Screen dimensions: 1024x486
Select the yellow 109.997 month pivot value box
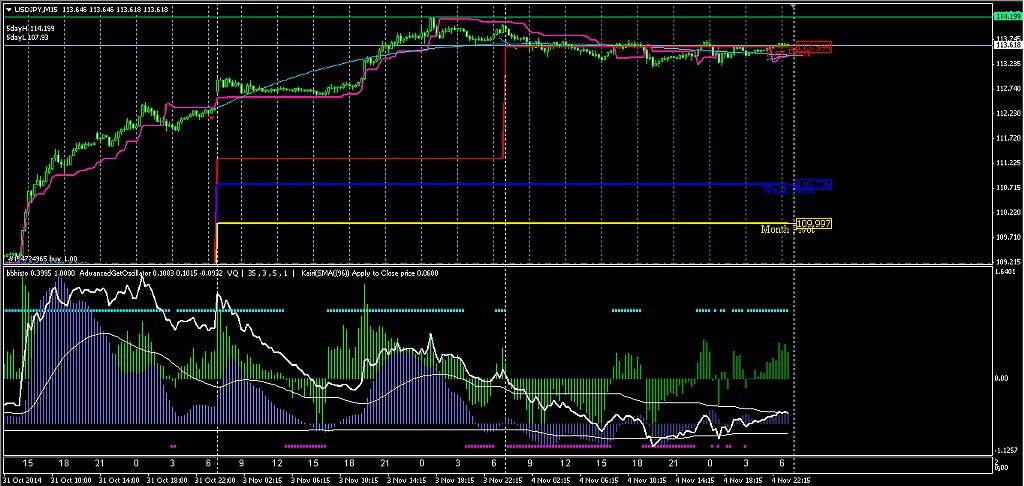[813, 223]
